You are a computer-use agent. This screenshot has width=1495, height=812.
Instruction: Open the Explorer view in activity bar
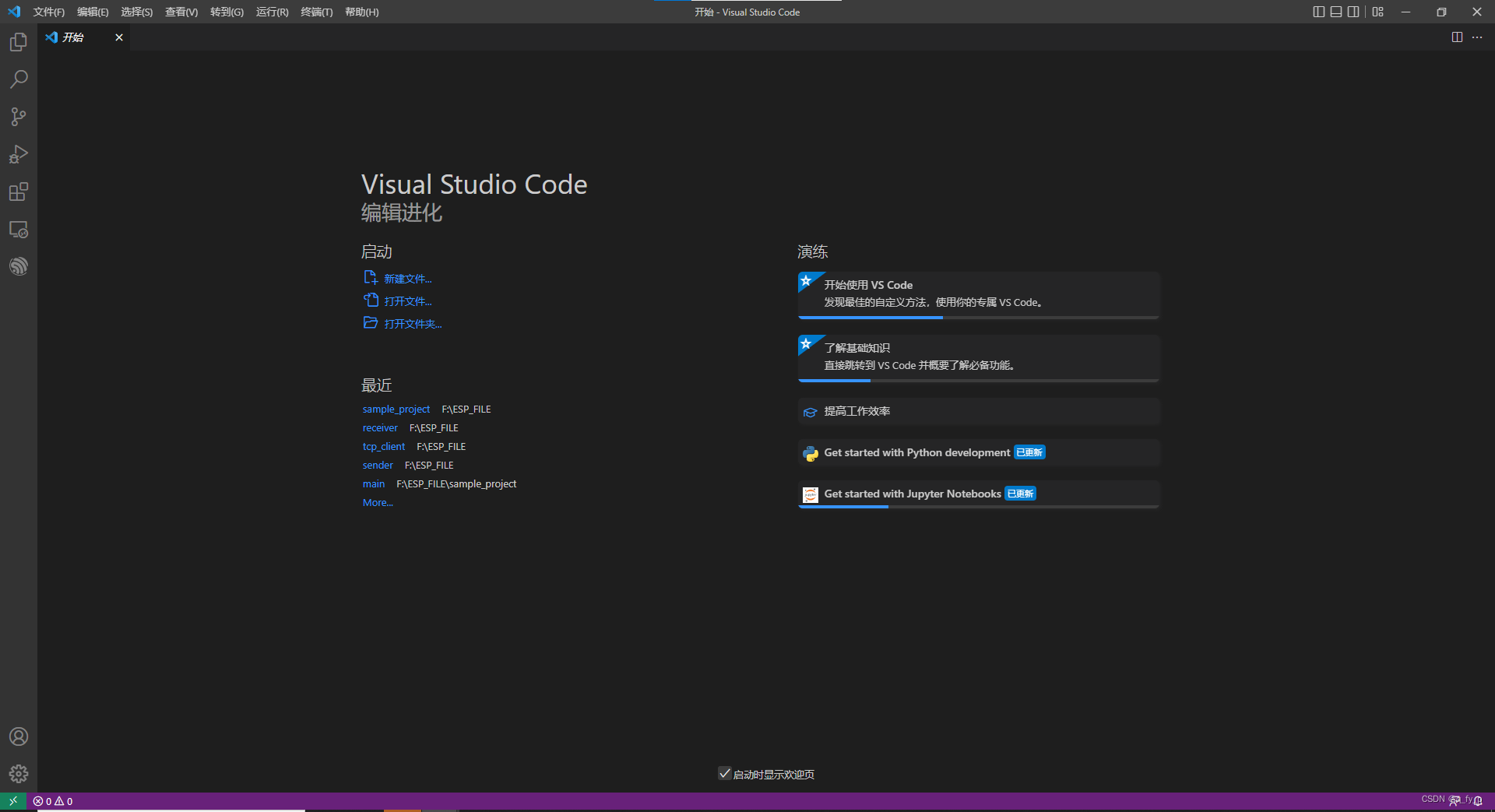pos(19,42)
